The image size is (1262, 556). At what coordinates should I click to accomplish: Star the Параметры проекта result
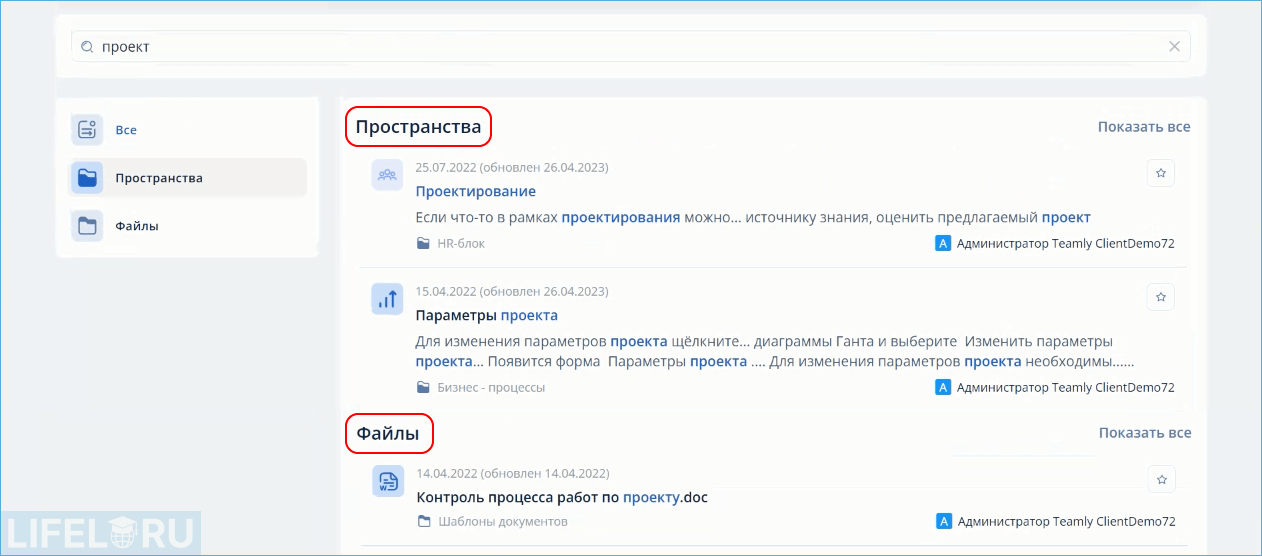point(1161,297)
